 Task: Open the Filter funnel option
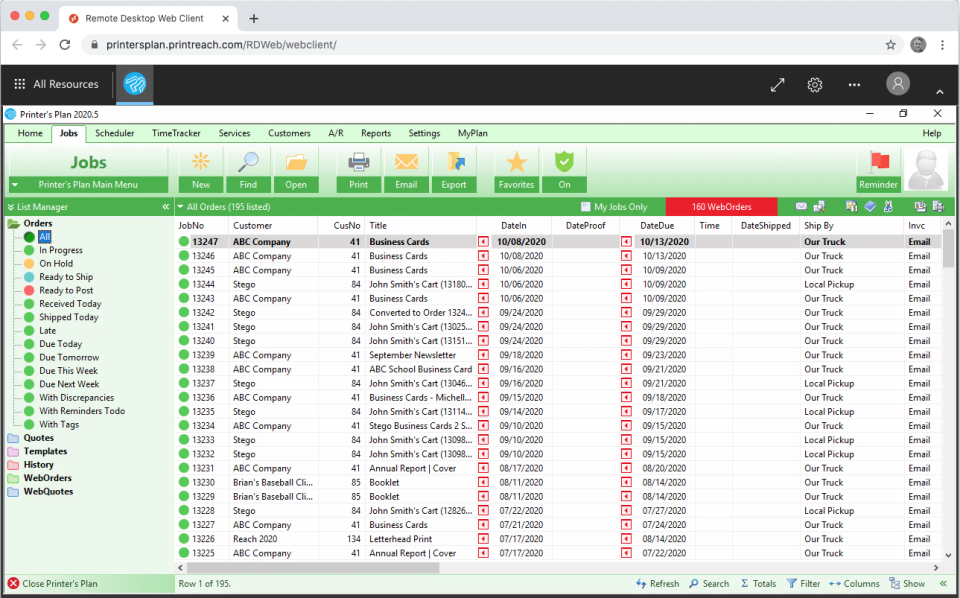tap(803, 584)
